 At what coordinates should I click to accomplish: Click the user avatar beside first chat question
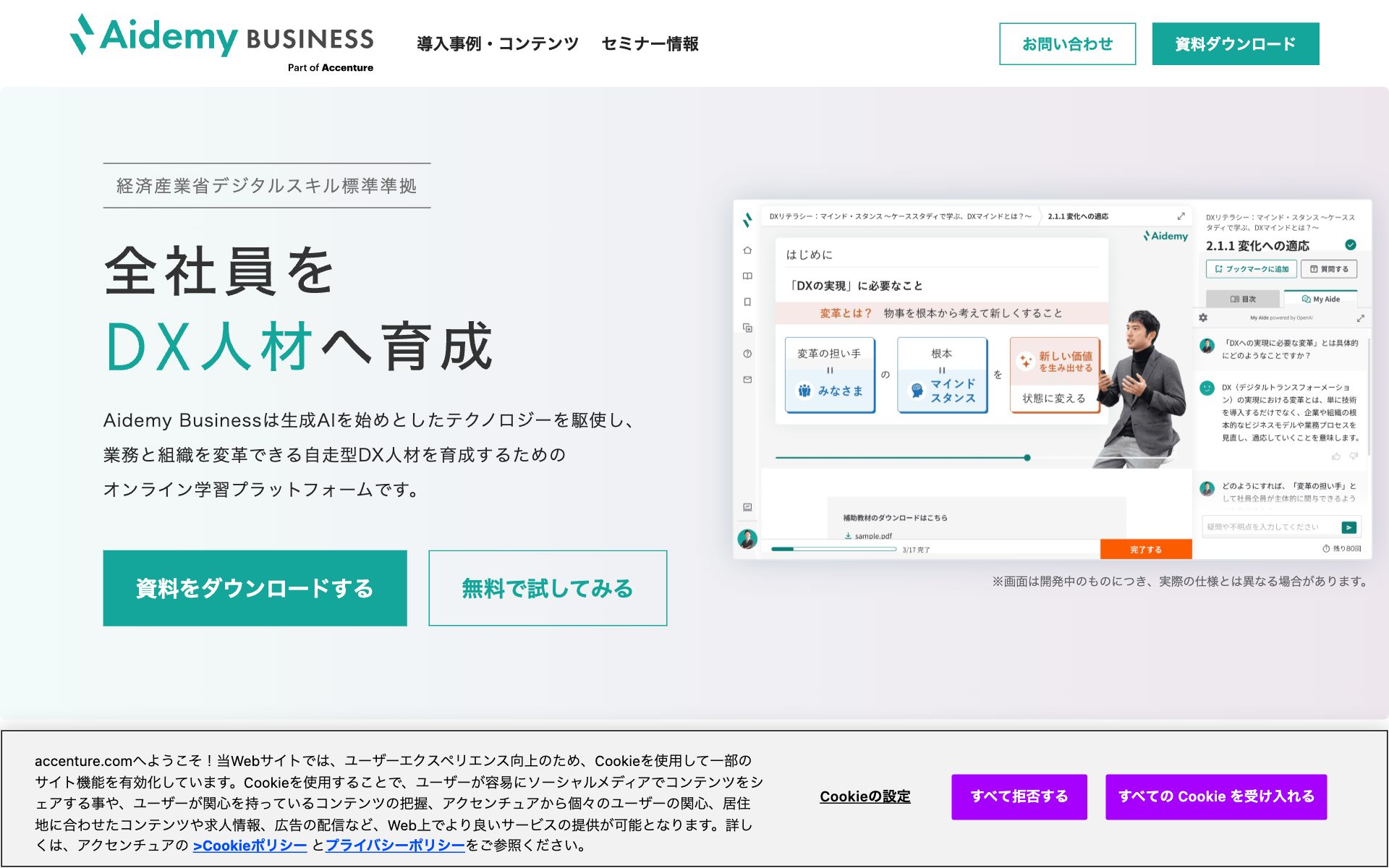tap(1207, 346)
